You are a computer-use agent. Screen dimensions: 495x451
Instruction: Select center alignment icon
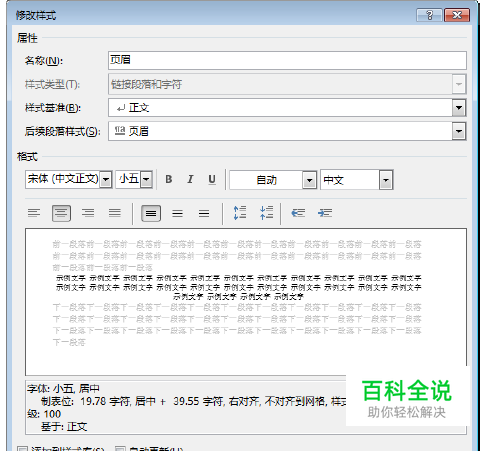pos(61,213)
